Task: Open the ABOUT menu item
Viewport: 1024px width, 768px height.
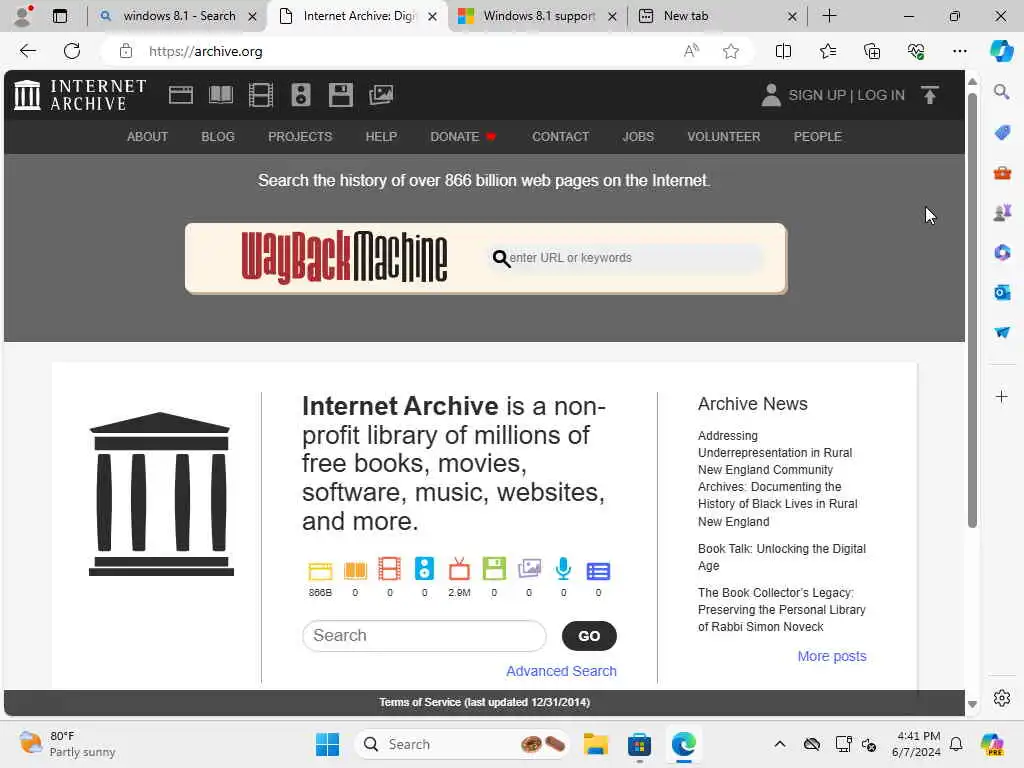Action: (147, 137)
